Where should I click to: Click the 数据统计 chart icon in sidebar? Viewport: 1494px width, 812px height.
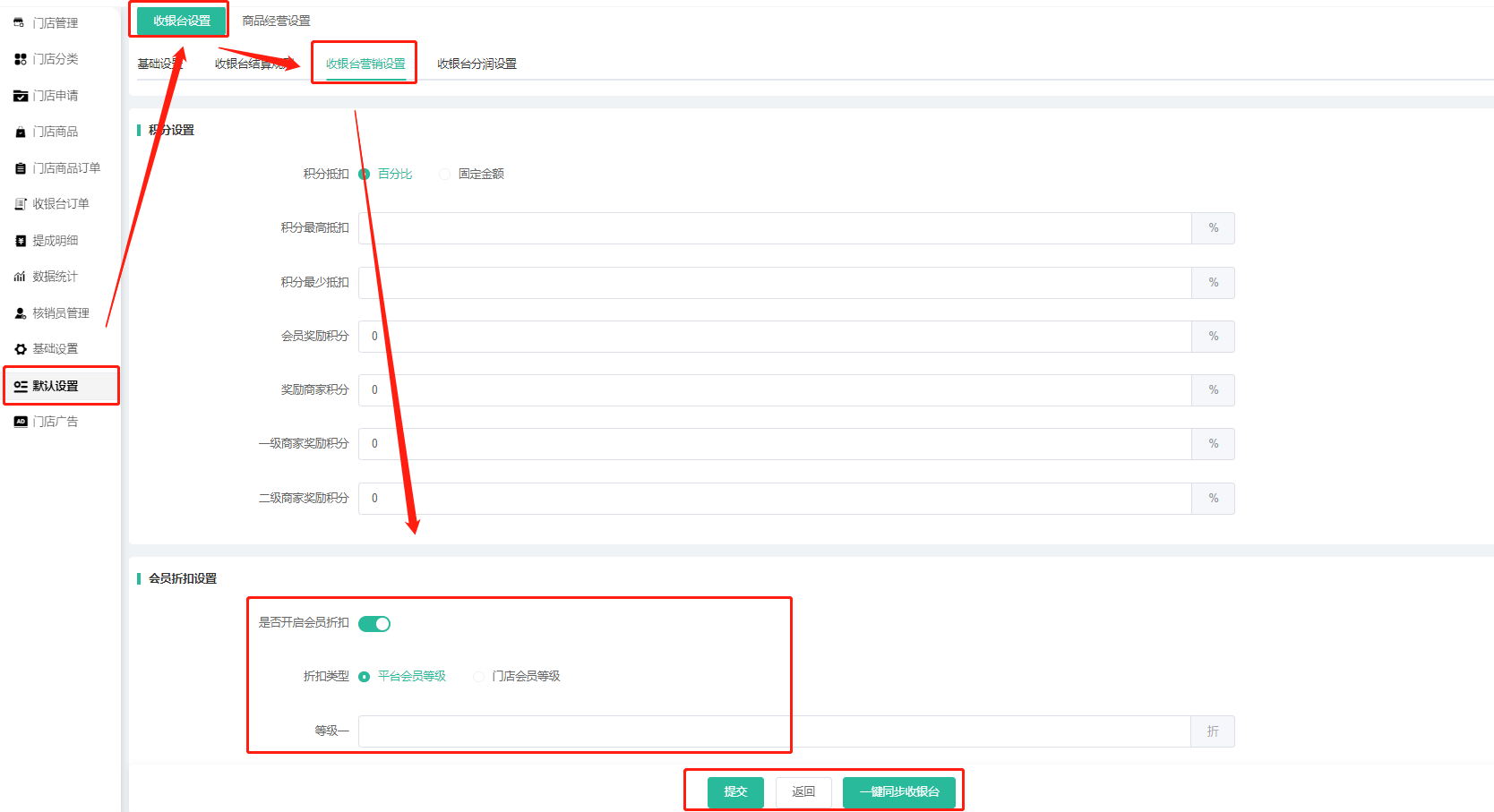click(x=20, y=277)
